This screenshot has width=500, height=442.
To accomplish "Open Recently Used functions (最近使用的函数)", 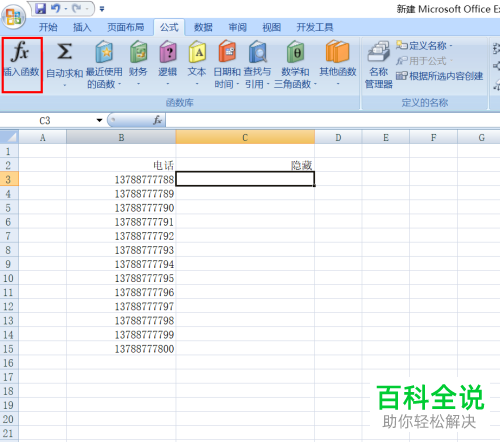I will (104, 64).
